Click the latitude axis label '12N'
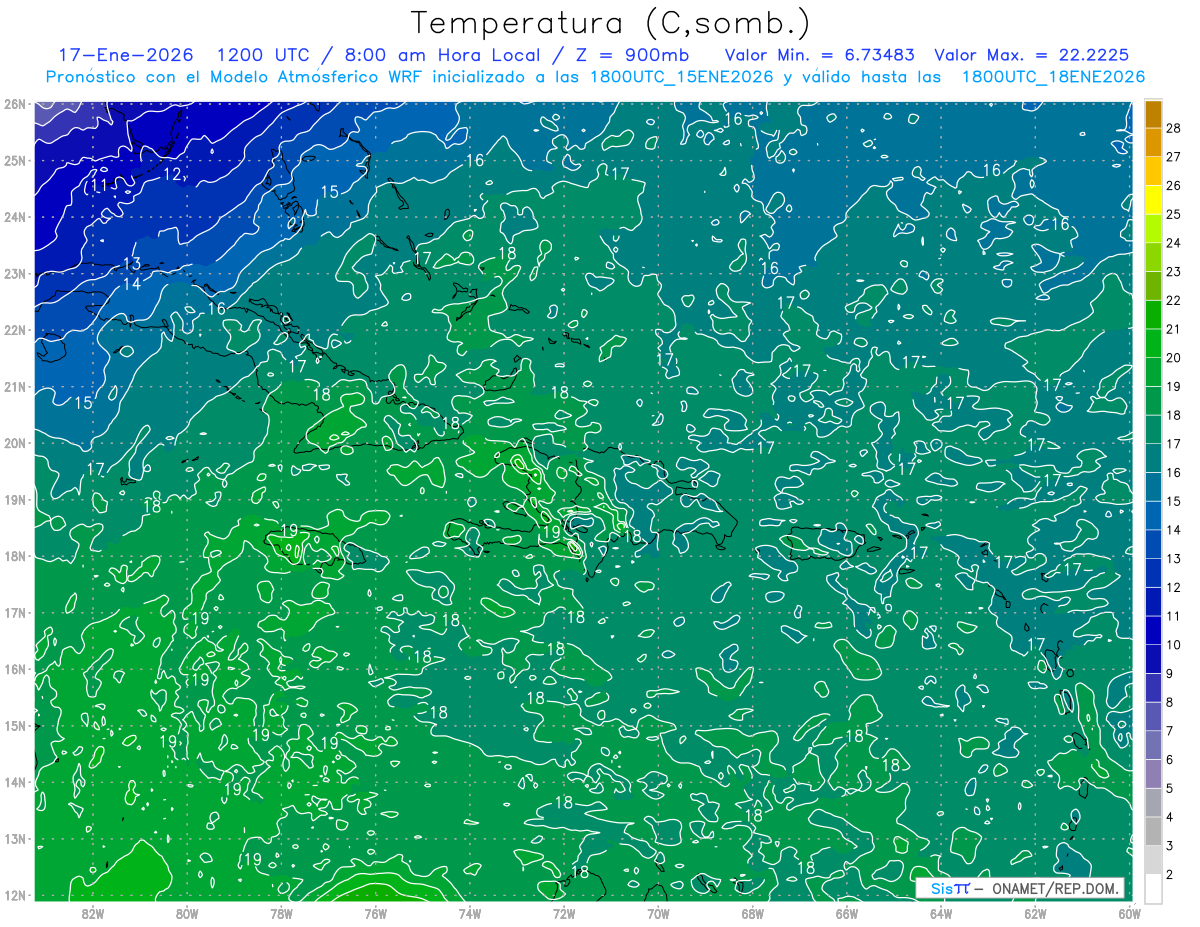The image size is (1200, 927). click(15, 895)
